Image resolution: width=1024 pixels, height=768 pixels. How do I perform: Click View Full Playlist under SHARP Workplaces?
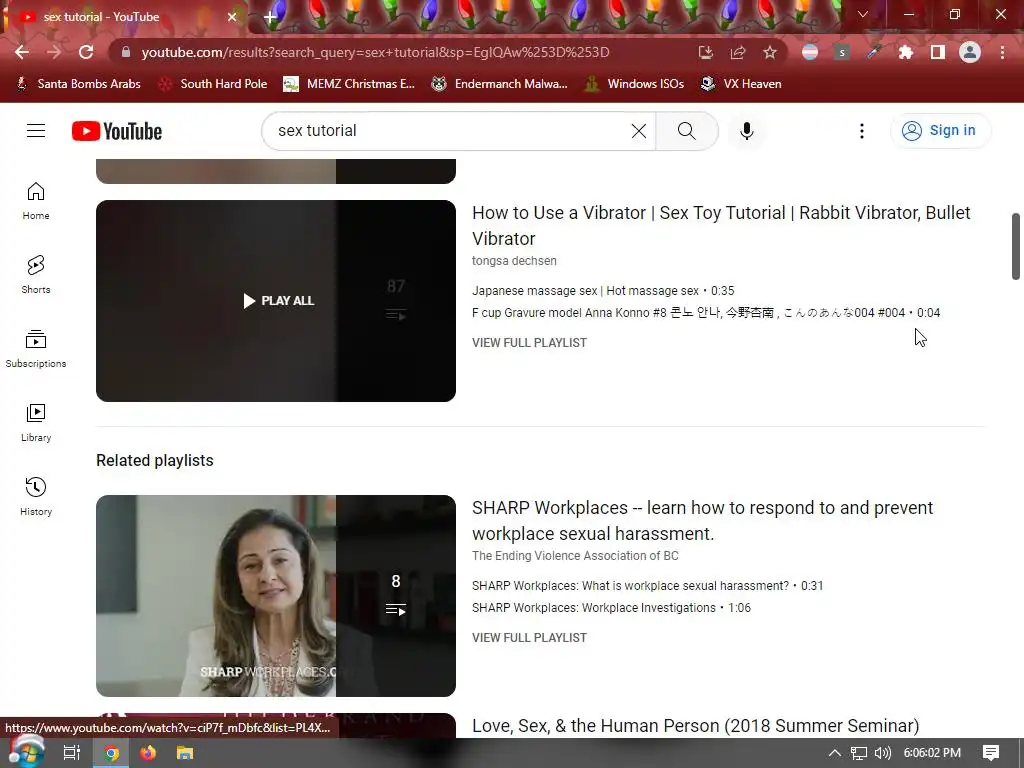point(530,638)
